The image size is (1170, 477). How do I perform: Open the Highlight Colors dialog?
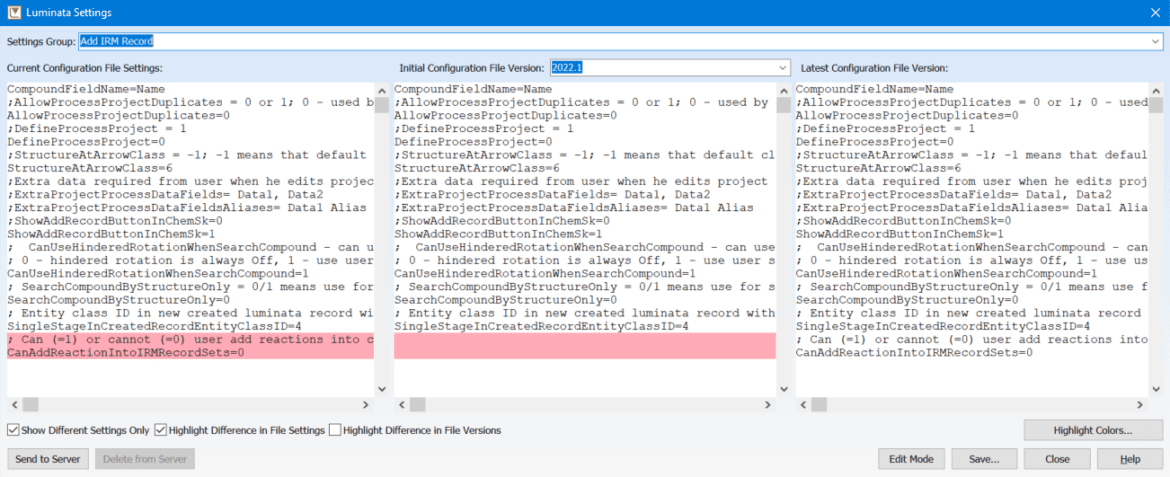1093,430
